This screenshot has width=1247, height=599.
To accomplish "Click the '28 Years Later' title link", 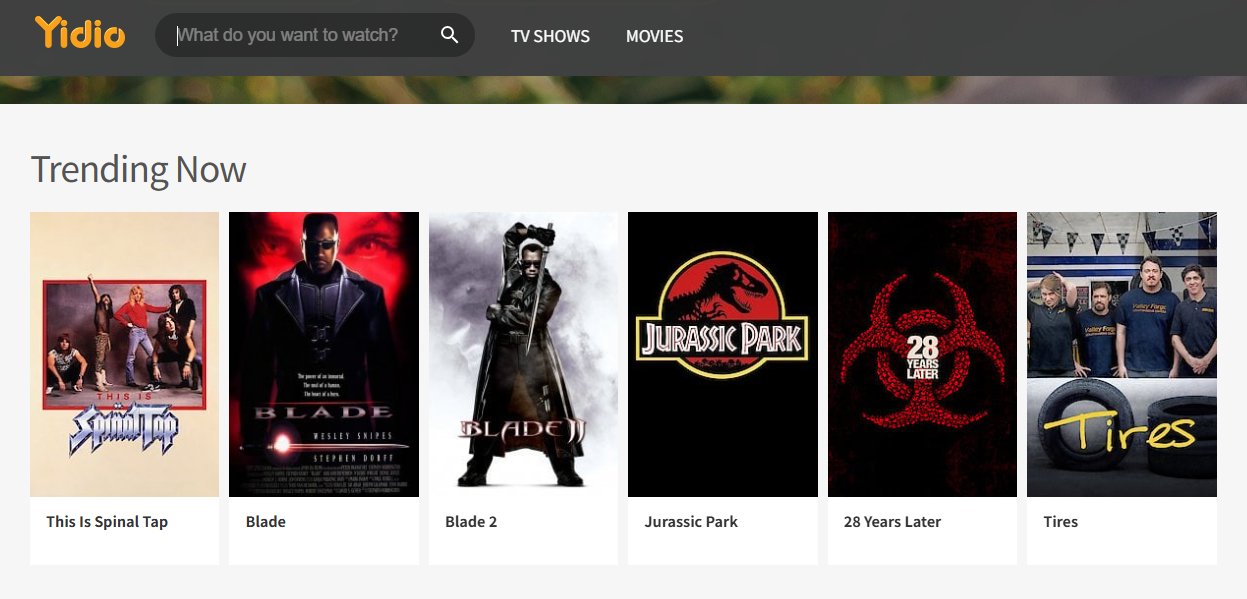I will (892, 522).
